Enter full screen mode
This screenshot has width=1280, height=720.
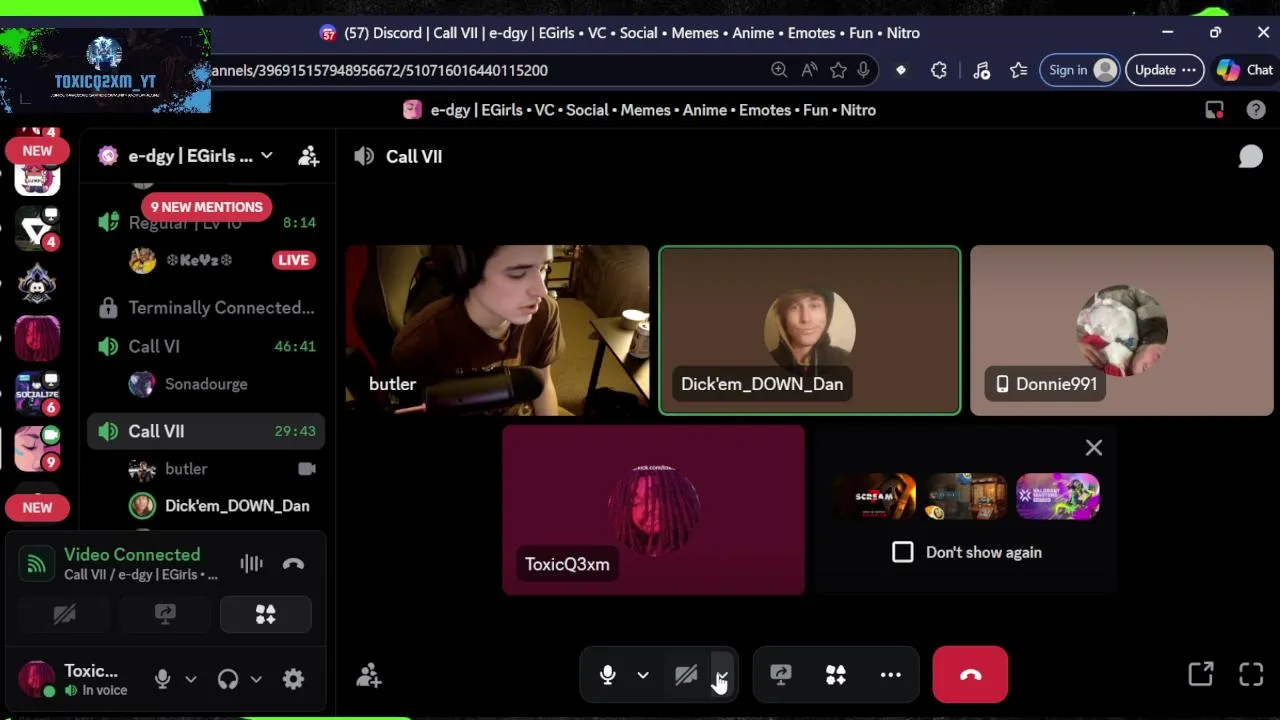1251,675
